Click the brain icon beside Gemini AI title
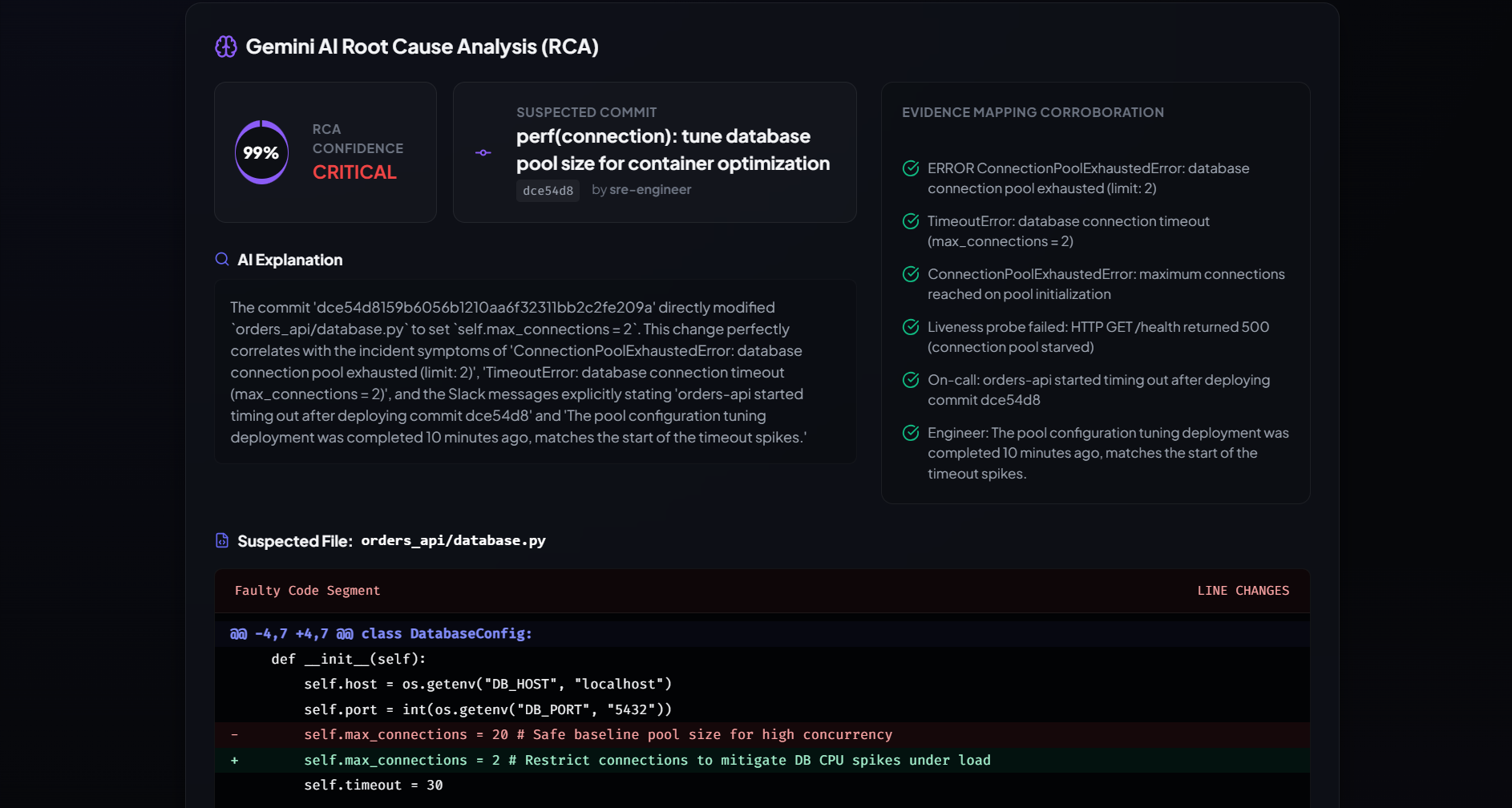Image resolution: width=1512 pixels, height=808 pixels. click(226, 46)
